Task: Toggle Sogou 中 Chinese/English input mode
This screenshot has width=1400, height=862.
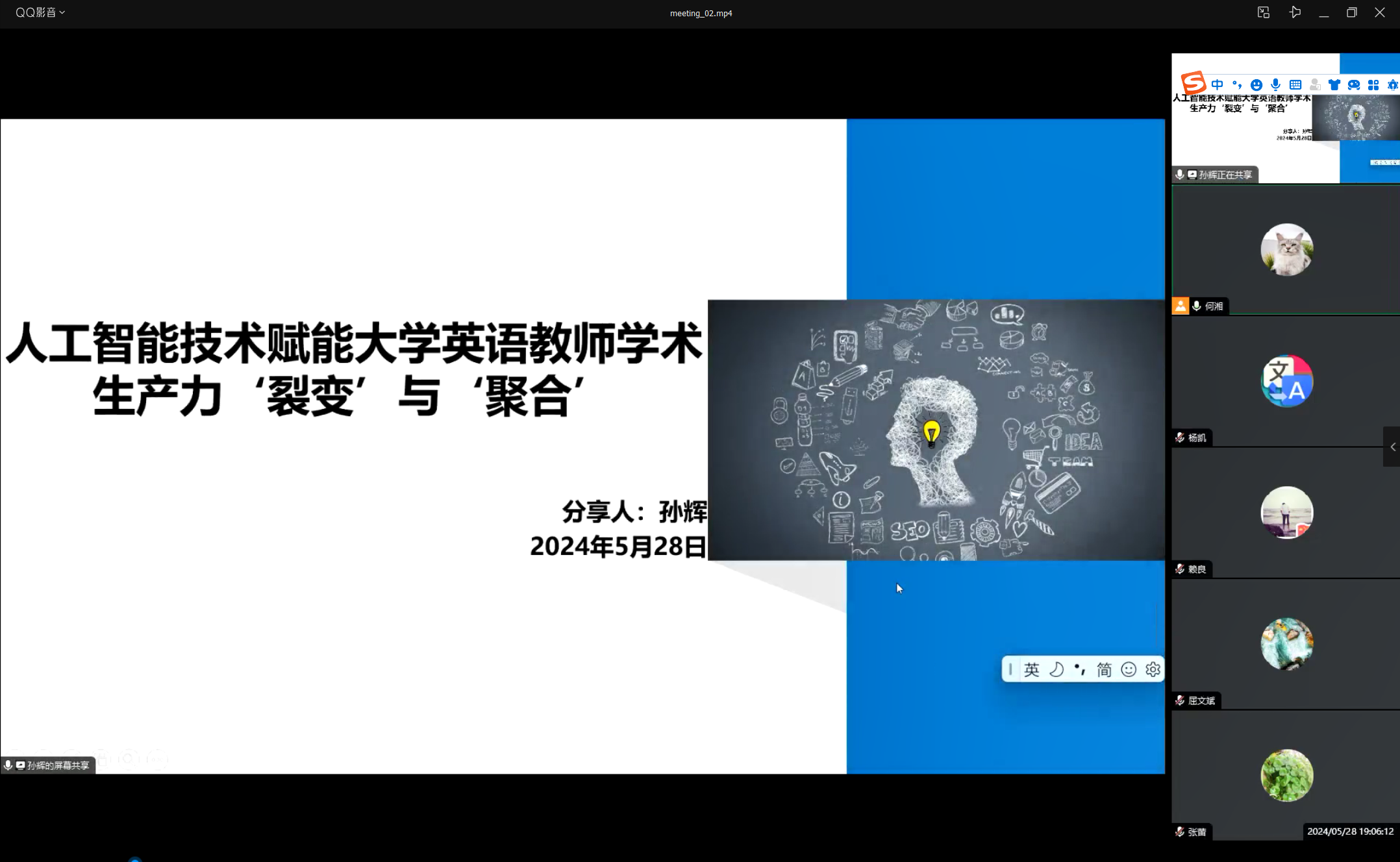Action: pyautogui.click(x=1218, y=85)
